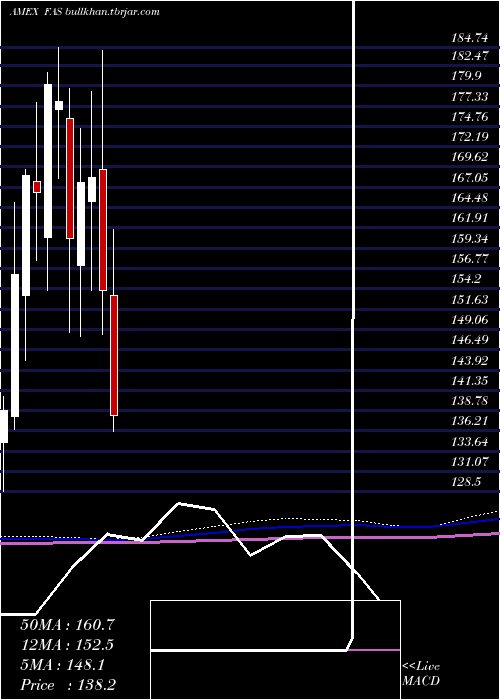This screenshot has width=500, height=700.
Task: Click the 161.91 axis value
Action: 470,218
